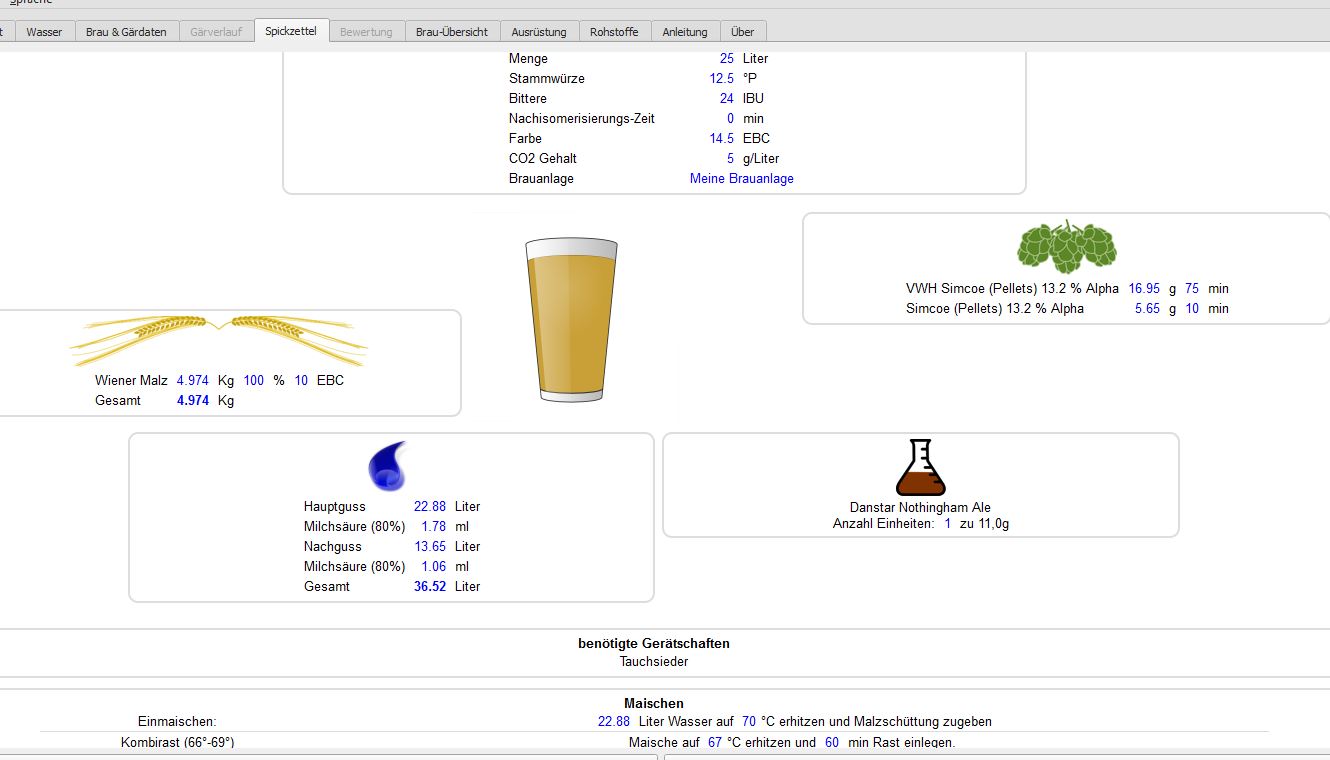This screenshot has width=1330, height=760.
Task: Open the Über tab
Action: pos(742,32)
